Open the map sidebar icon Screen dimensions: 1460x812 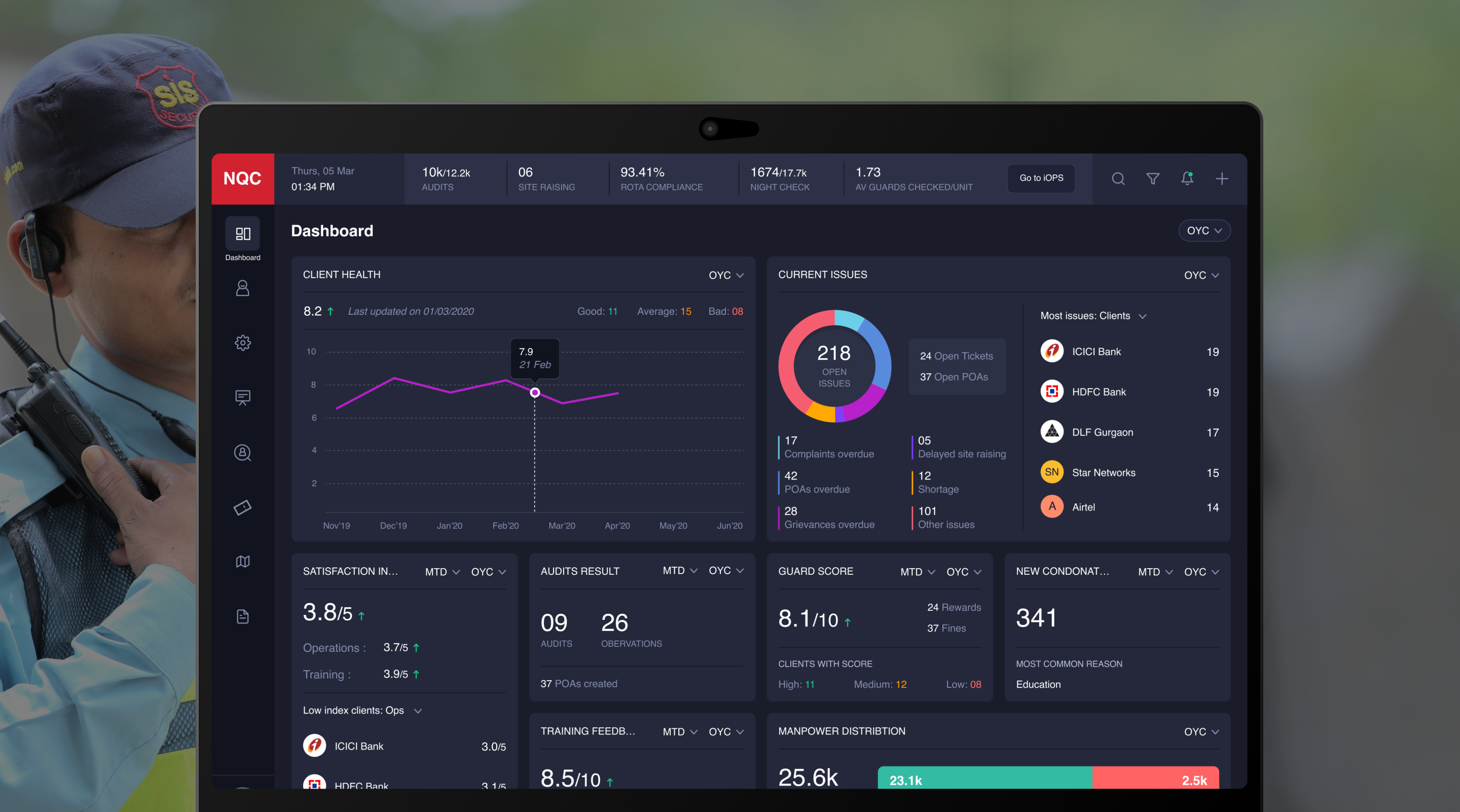pyautogui.click(x=243, y=562)
